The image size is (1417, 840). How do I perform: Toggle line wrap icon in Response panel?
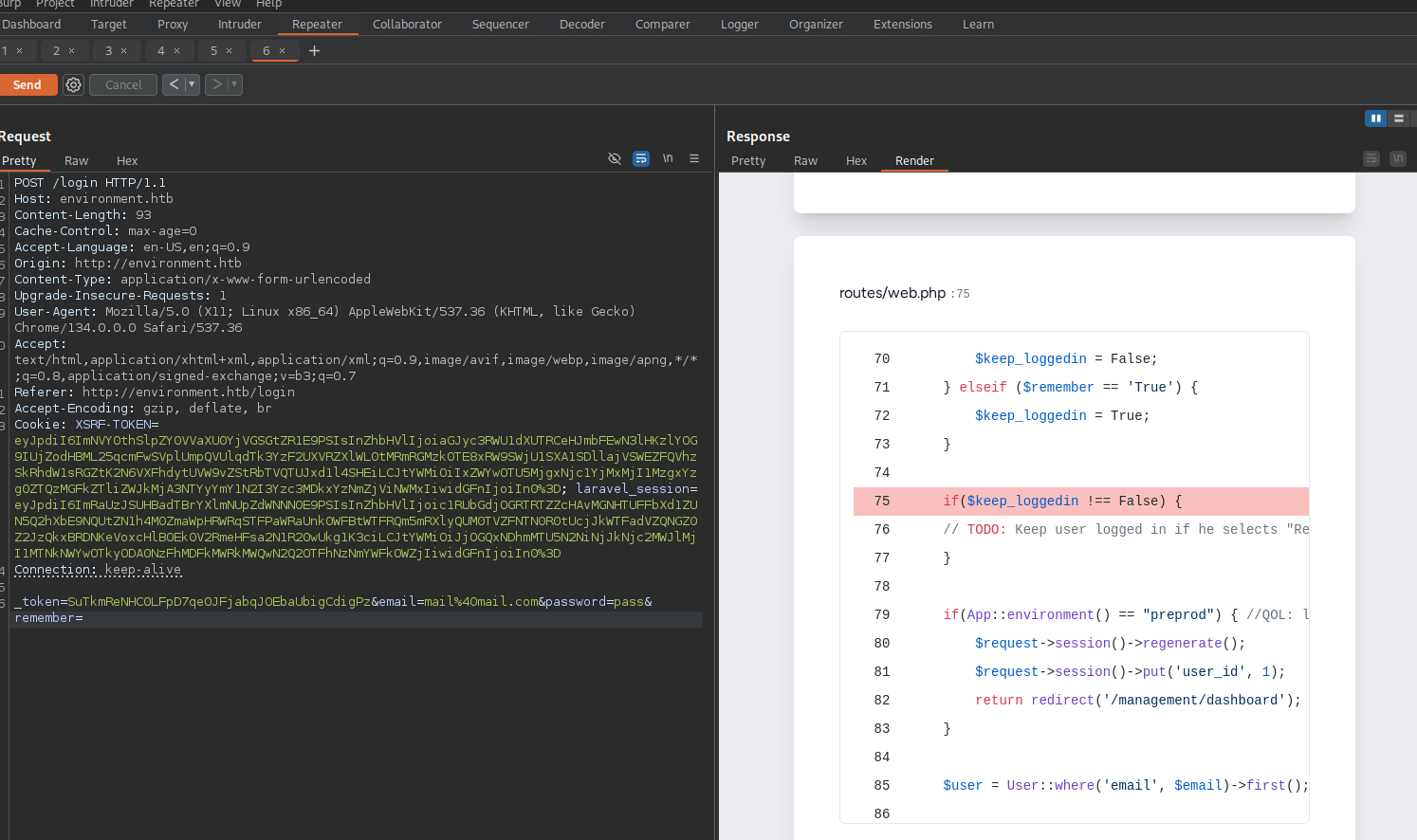[1371, 158]
